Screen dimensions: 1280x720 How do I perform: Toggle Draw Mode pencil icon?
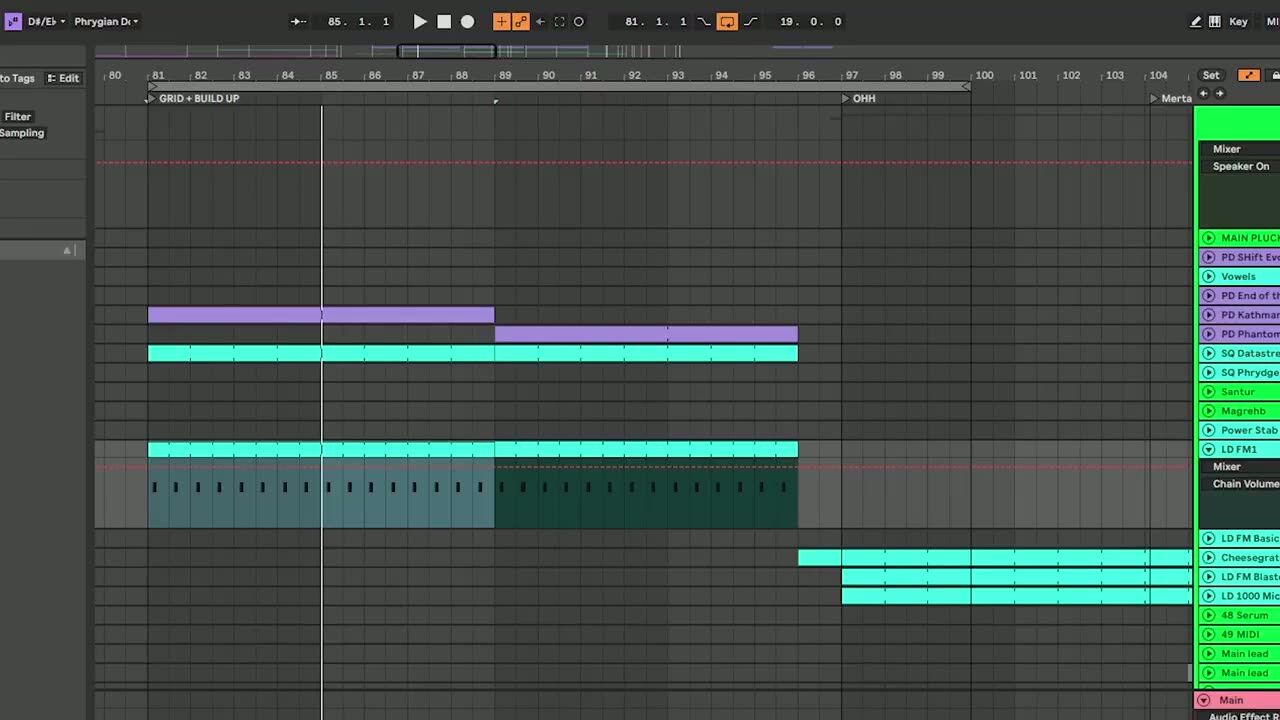1196,21
